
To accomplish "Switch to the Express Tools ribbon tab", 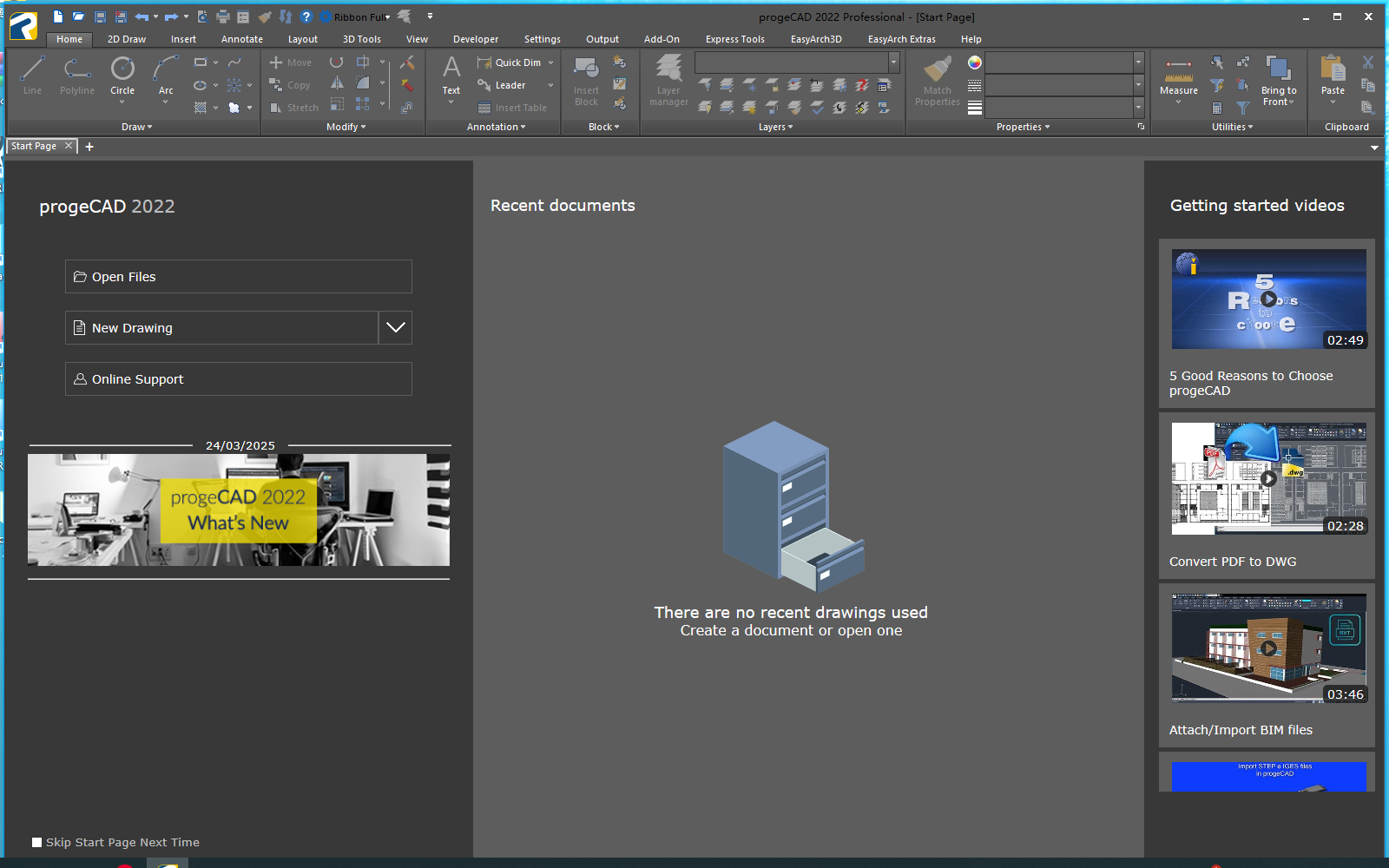I will pyautogui.click(x=734, y=39).
